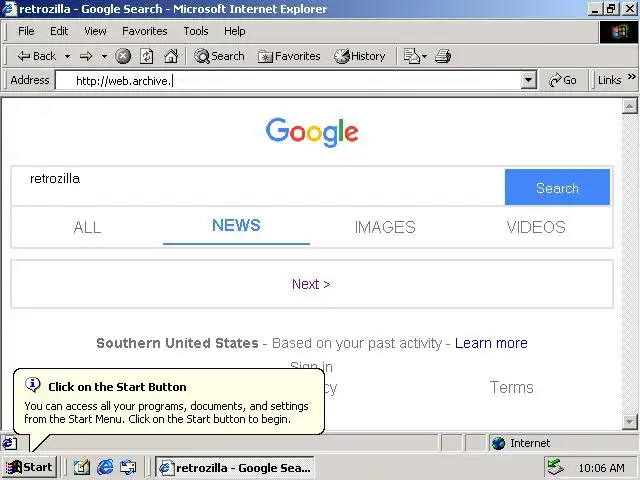The image size is (640, 480).
Task: Click the Back arrow toolbar button
Action: (36, 56)
